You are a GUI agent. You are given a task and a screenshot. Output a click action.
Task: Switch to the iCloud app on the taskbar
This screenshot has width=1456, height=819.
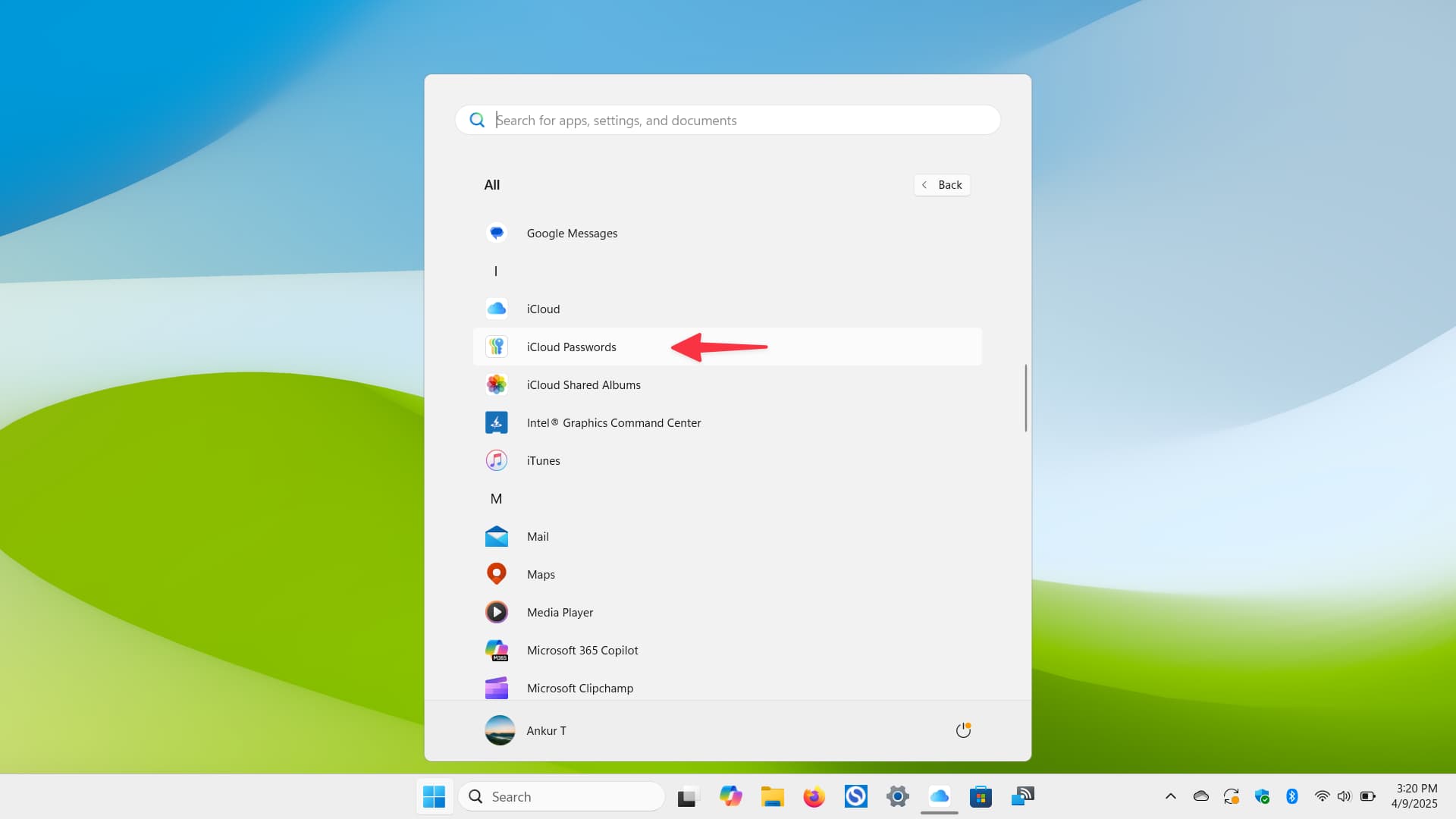pyautogui.click(x=939, y=796)
